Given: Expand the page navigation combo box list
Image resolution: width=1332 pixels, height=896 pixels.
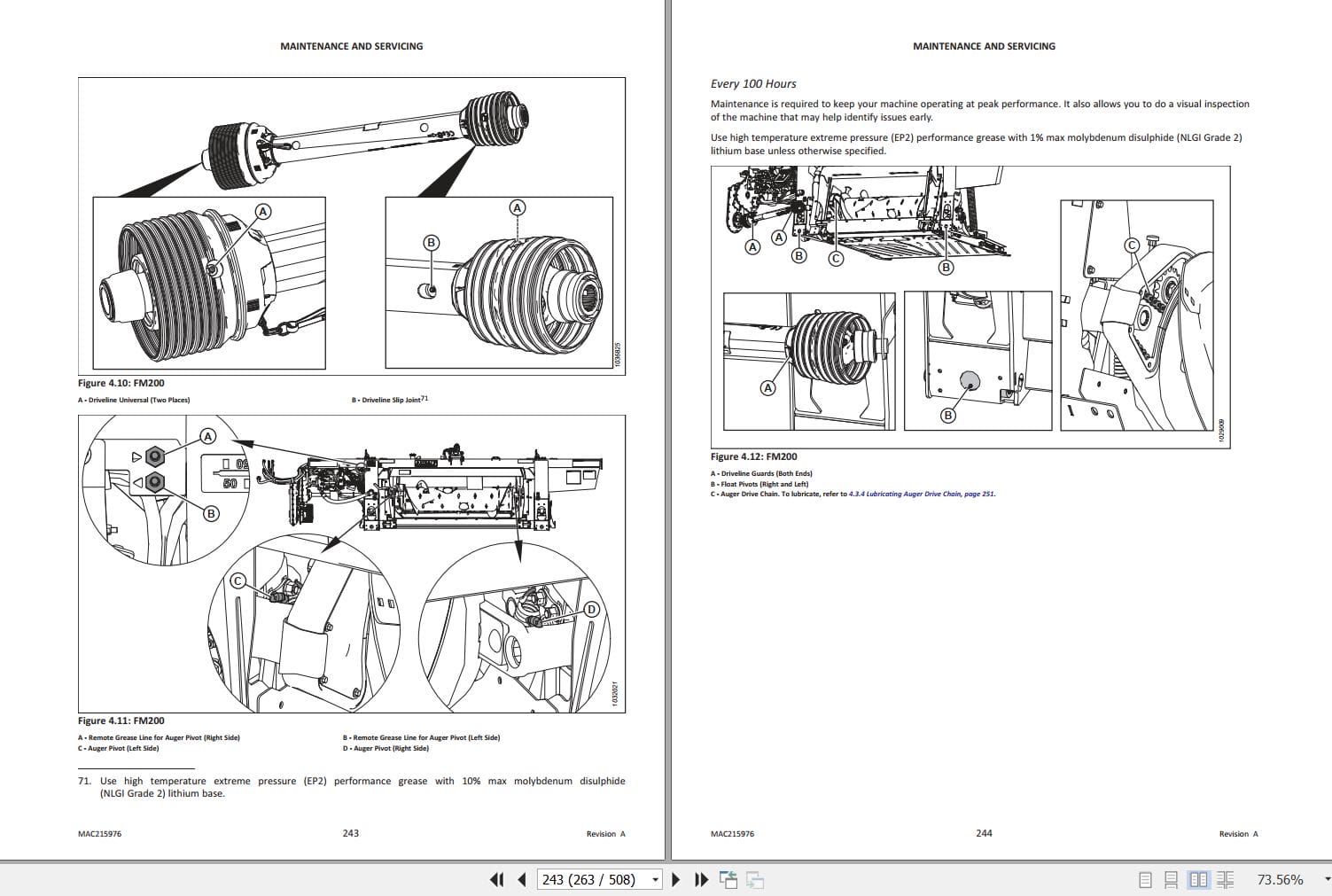Looking at the screenshot, I should (656, 879).
